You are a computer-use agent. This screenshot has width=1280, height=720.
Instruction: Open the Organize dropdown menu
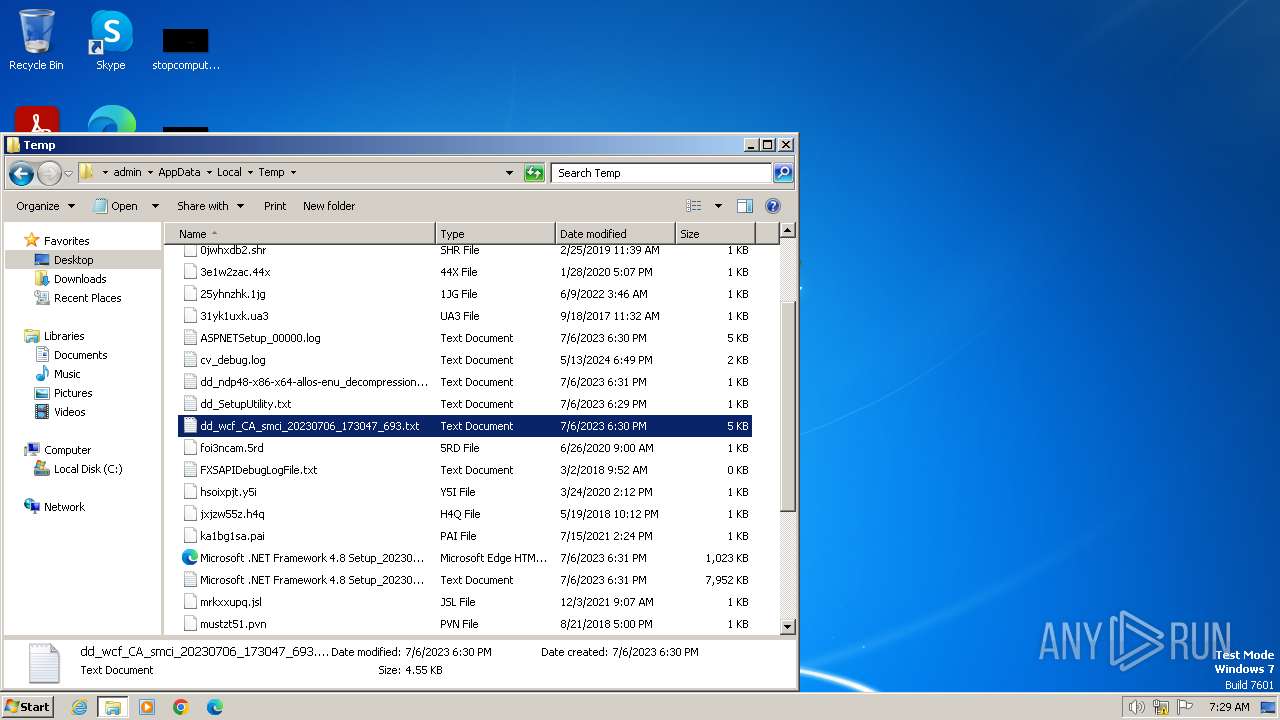point(45,206)
